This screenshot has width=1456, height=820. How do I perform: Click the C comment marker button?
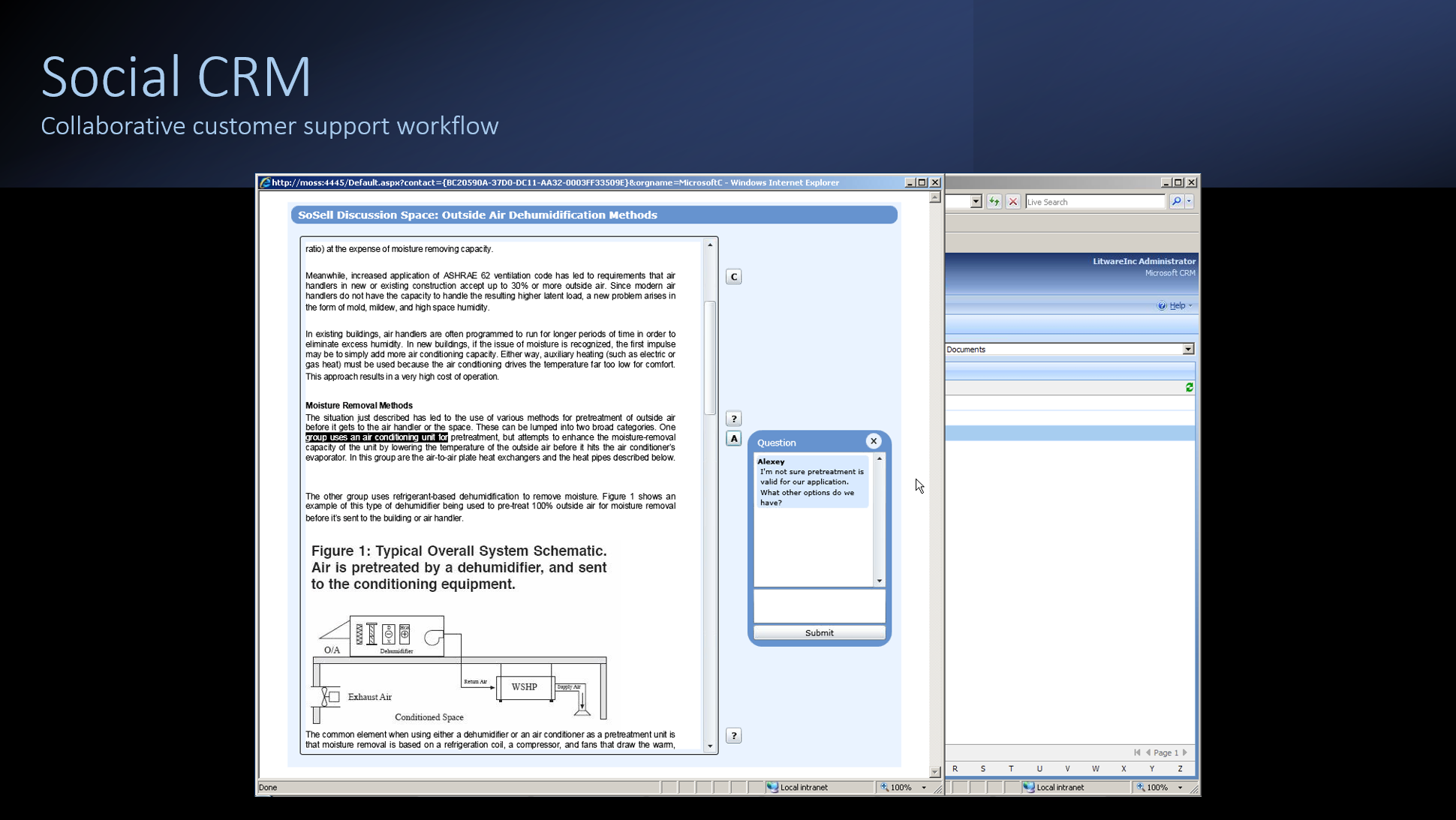(733, 277)
